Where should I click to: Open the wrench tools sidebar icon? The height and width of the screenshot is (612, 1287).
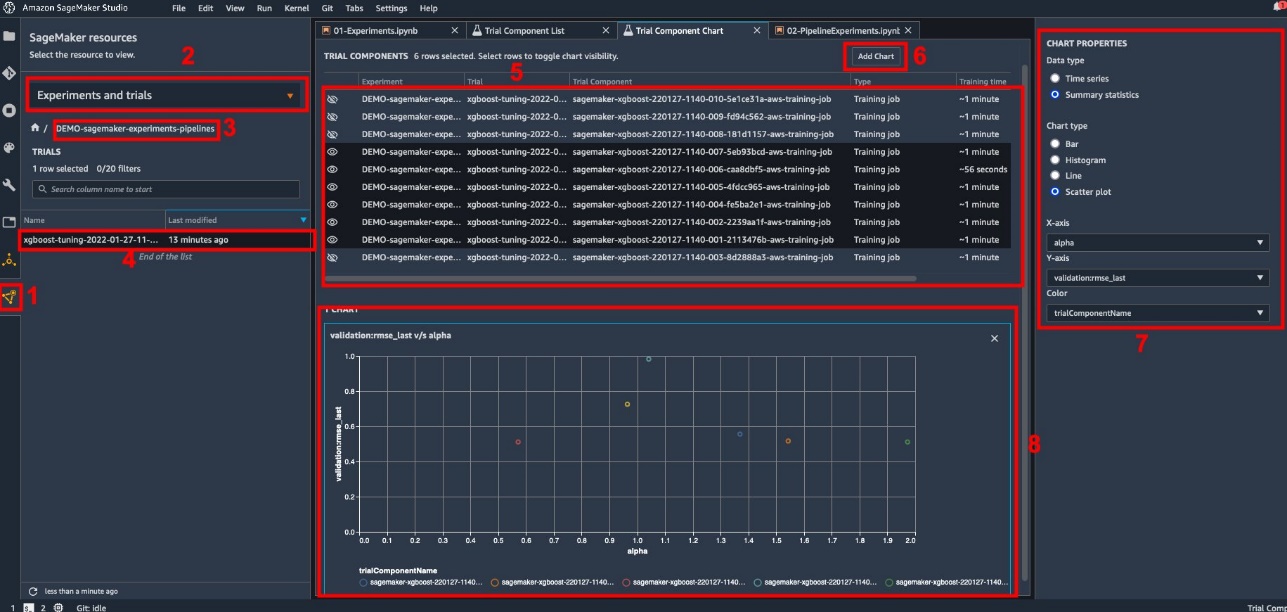[x=9, y=185]
